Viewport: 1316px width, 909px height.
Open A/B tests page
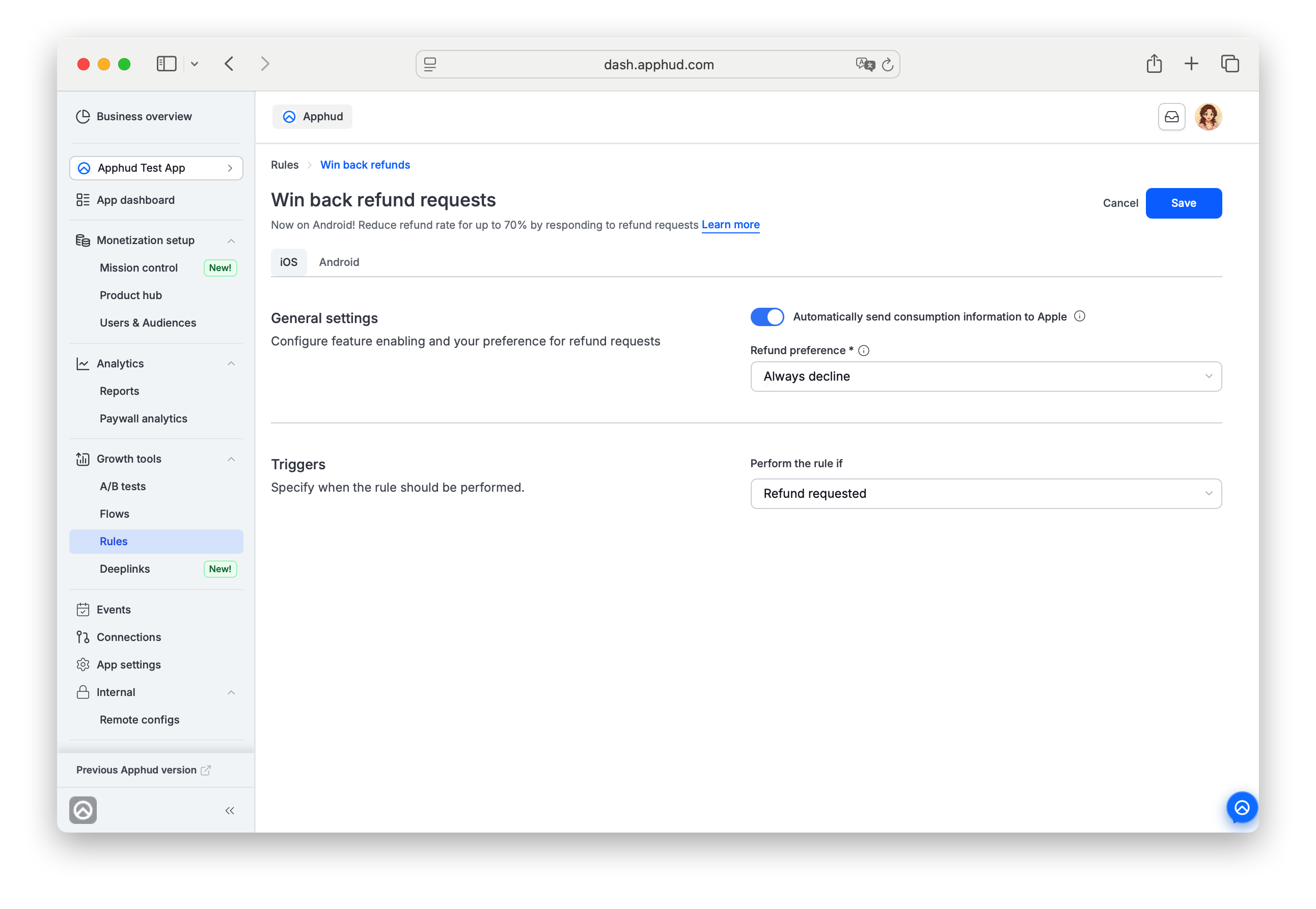click(x=122, y=487)
